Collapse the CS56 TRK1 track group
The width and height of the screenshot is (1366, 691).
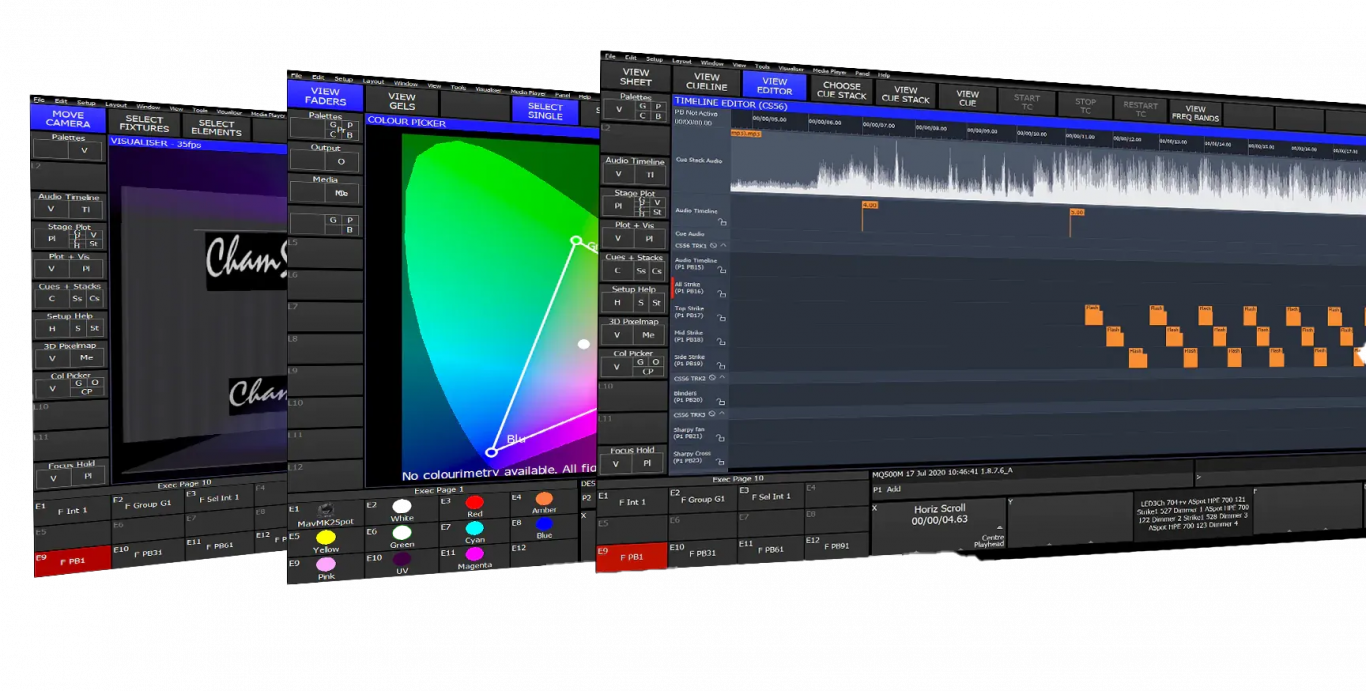tap(724, 245)
